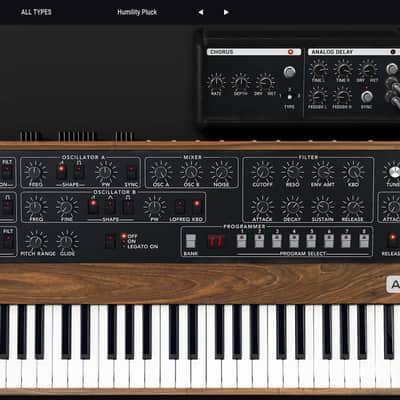
Task: Select Program 4 button
Action: coord(294,241)
